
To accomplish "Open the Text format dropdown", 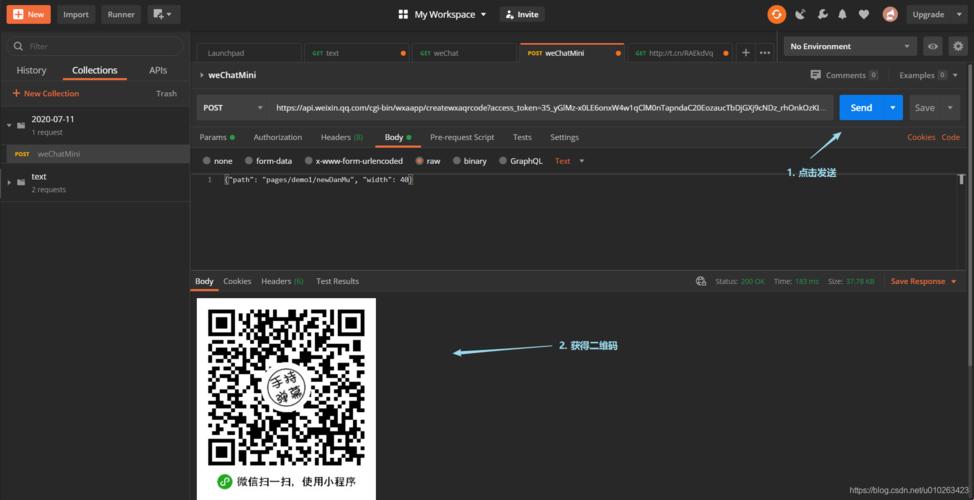I will coord(570,161).
